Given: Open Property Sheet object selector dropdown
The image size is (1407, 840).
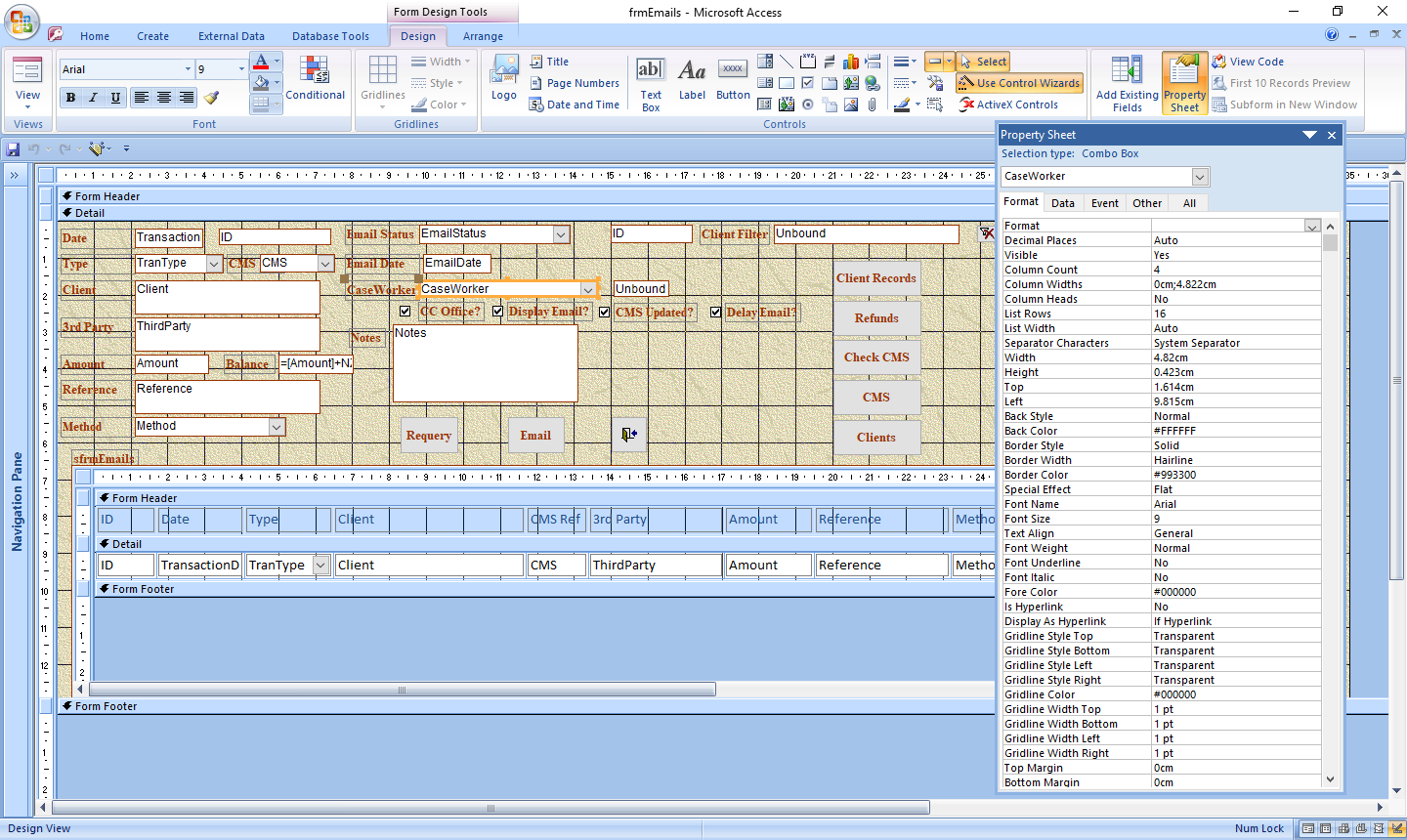Looking at the screenshot, I should pyautogui.click(x=1200, y=177).
